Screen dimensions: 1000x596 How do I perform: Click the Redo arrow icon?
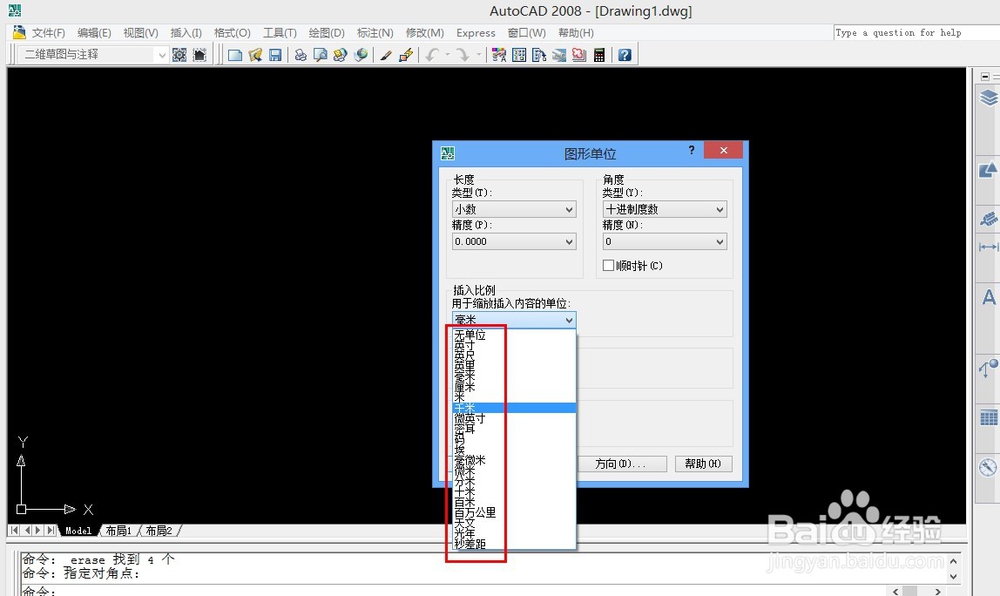pos(463,55)
